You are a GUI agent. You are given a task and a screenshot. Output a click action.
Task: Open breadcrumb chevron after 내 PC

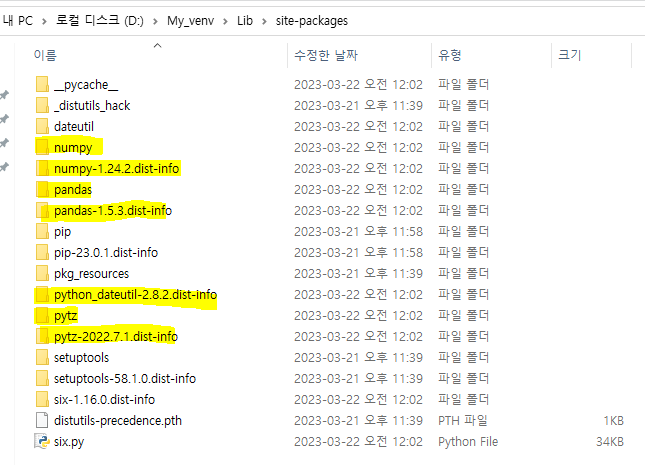coord(44,21)
